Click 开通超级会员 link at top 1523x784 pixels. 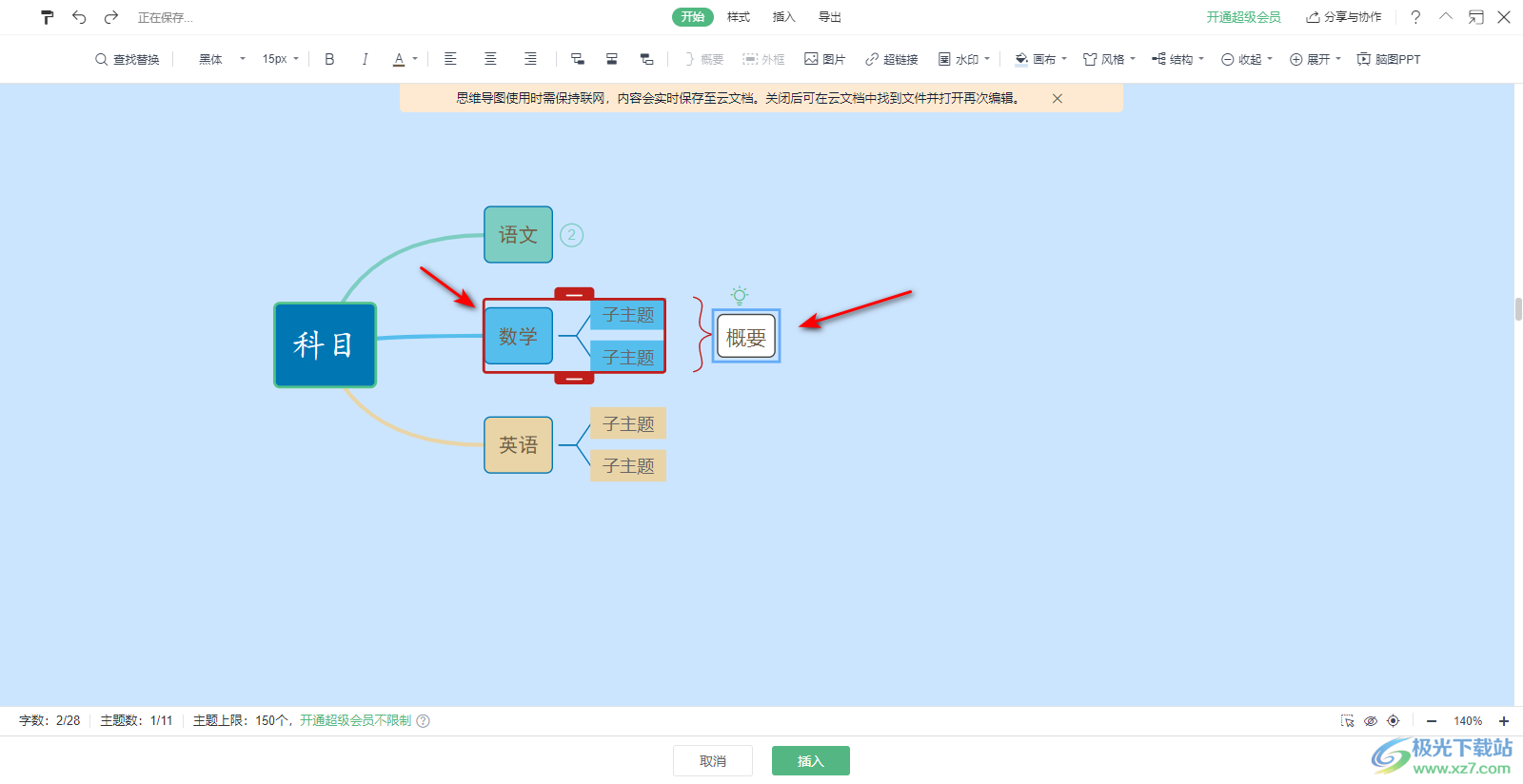(x=1243, y=17)
